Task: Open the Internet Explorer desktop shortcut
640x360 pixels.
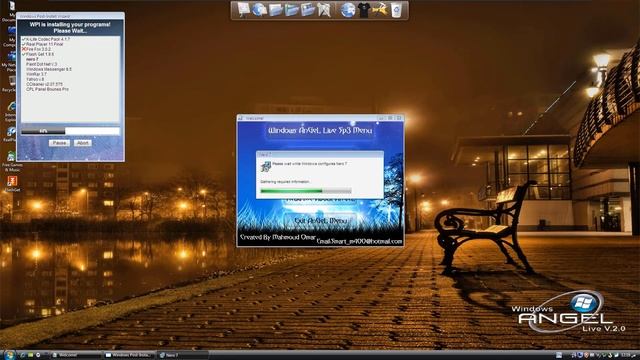Action: pos(11,111)
